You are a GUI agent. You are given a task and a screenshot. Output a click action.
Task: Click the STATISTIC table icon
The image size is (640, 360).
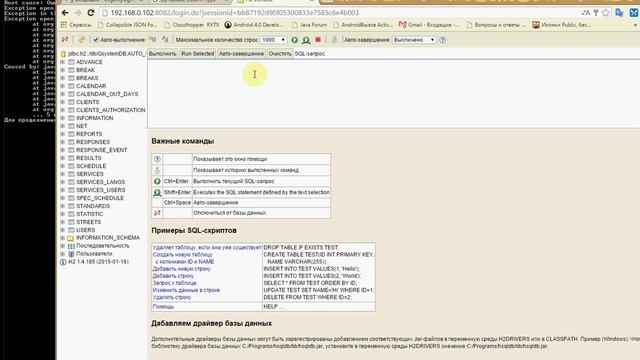click(x=71, y=214)
